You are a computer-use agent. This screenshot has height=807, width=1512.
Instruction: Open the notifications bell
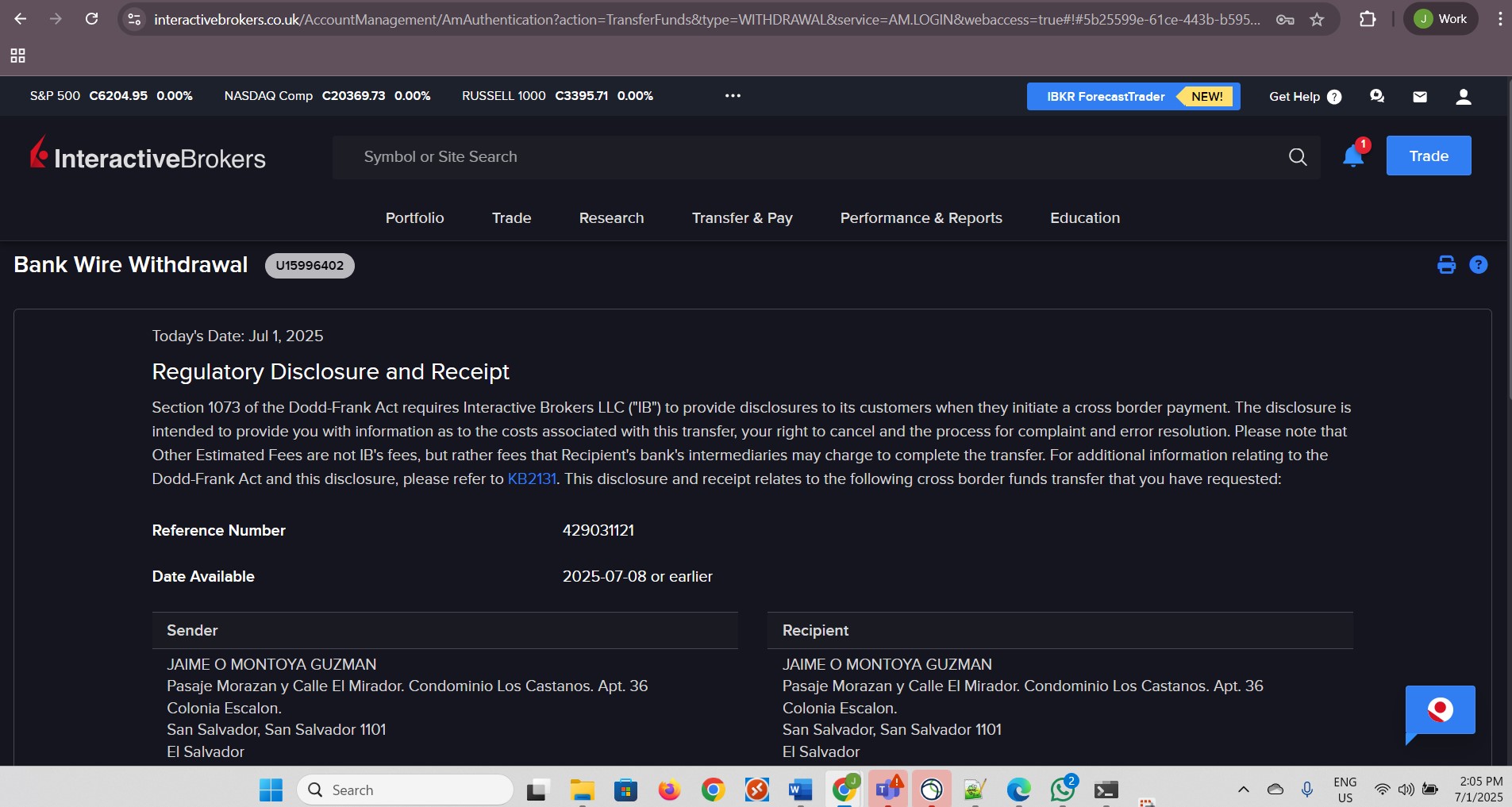pos(1354,156)
